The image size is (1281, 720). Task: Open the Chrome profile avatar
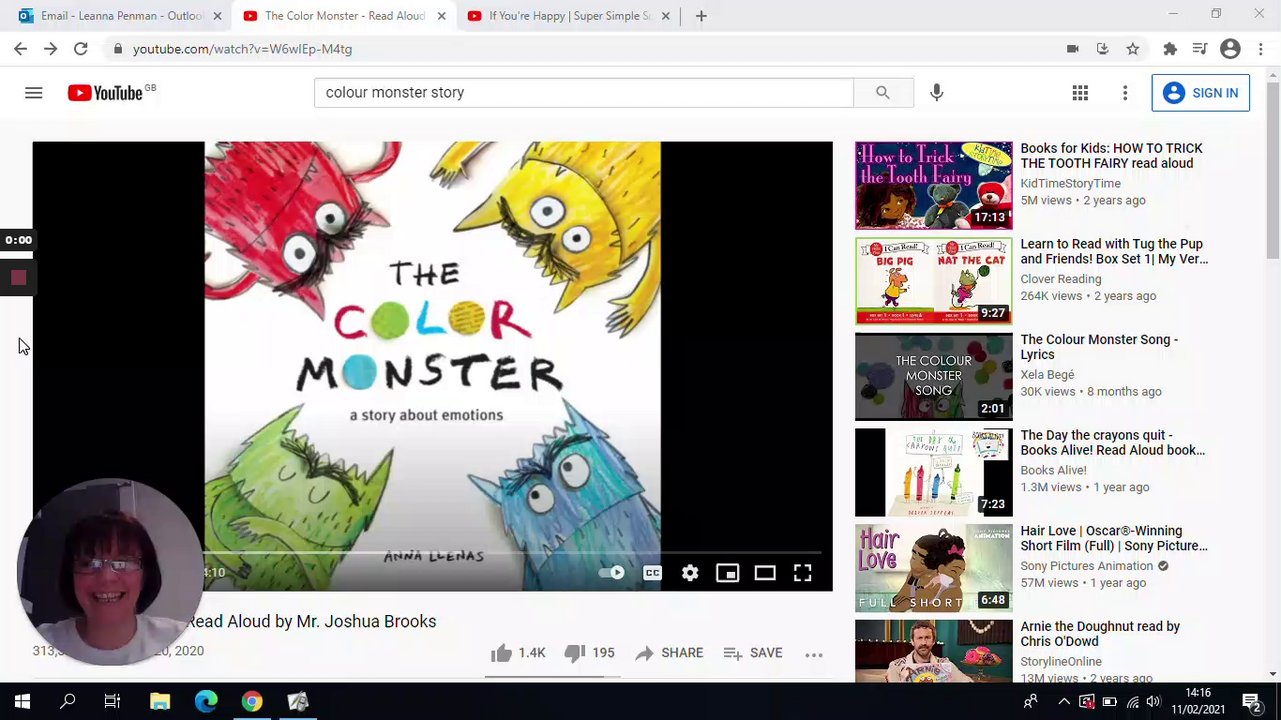1230,48
